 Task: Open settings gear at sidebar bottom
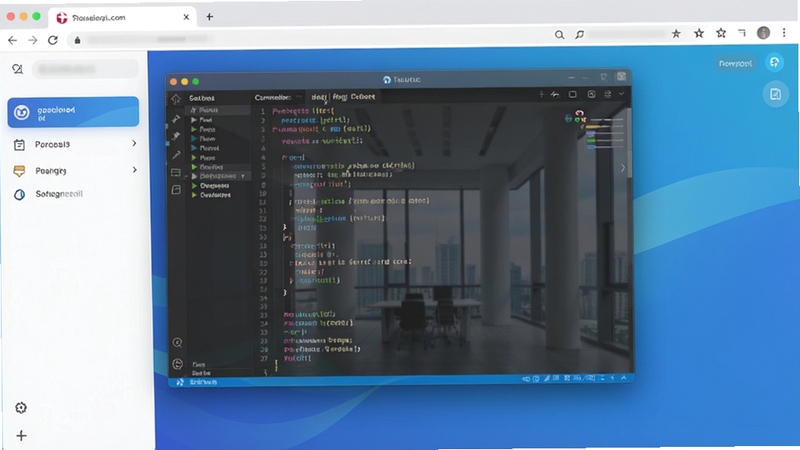click(x=21, y=408)
